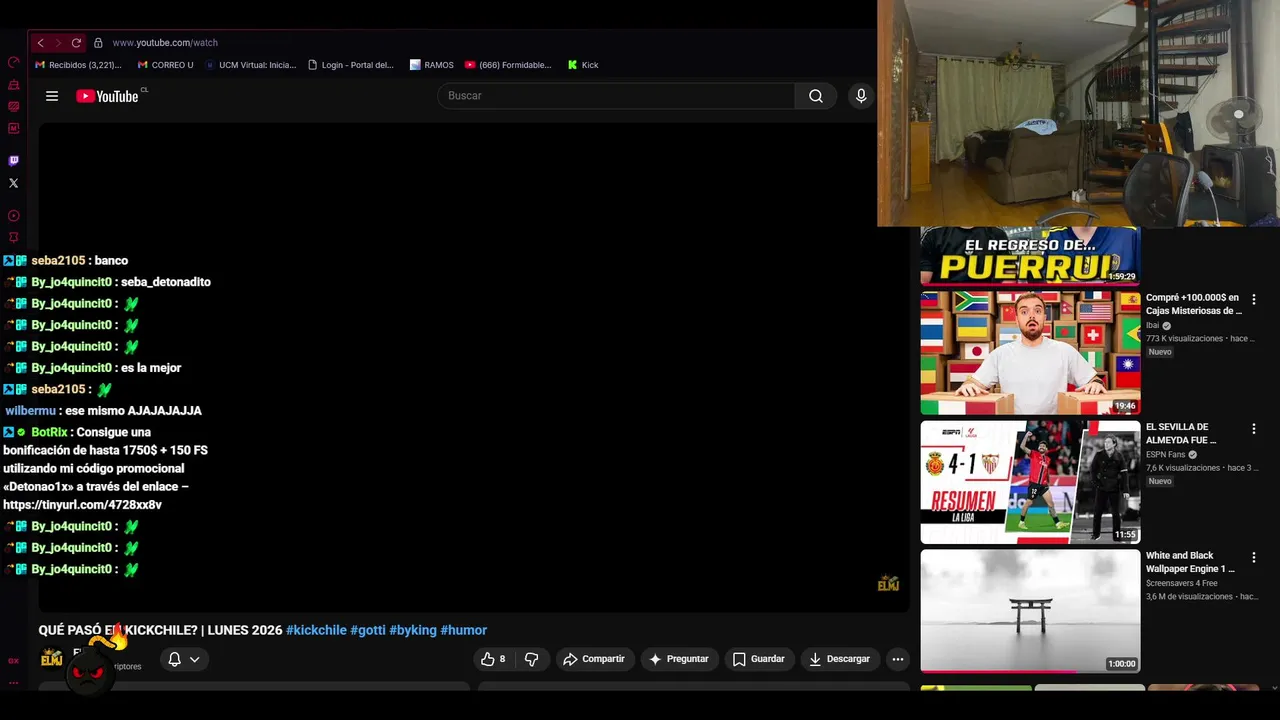Viewport: 1280px width, 720px height.
Task: Click the YouTube logo home link
Action: pyautogui.click(x=107, y=96)
